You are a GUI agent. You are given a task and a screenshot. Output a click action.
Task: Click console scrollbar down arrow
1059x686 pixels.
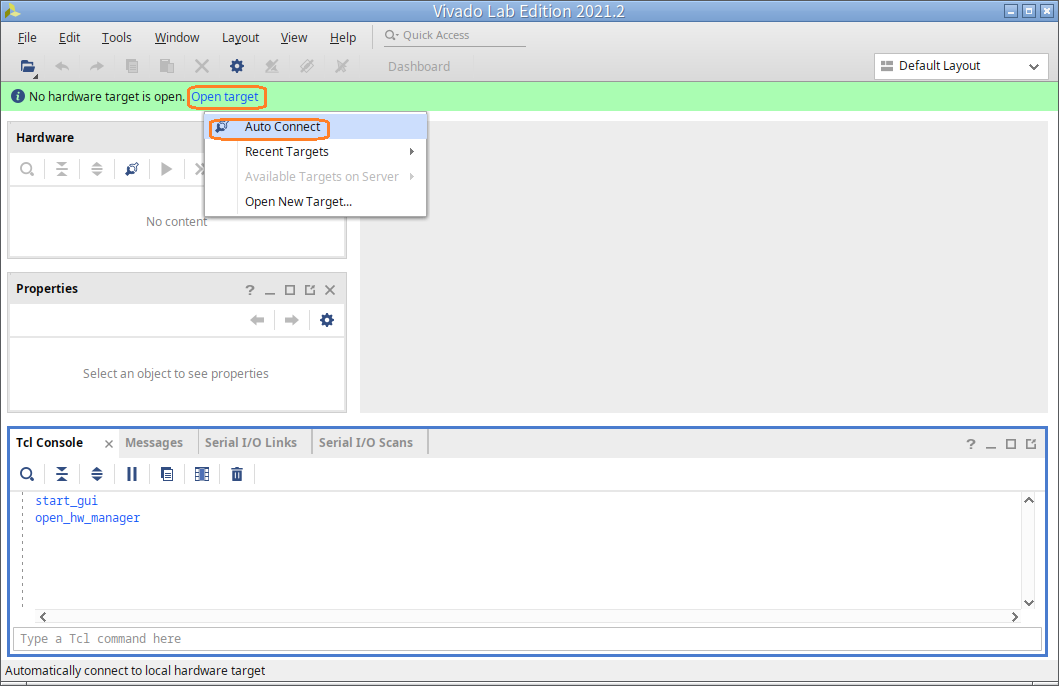pyautogui.click(x=1029, y=603)
